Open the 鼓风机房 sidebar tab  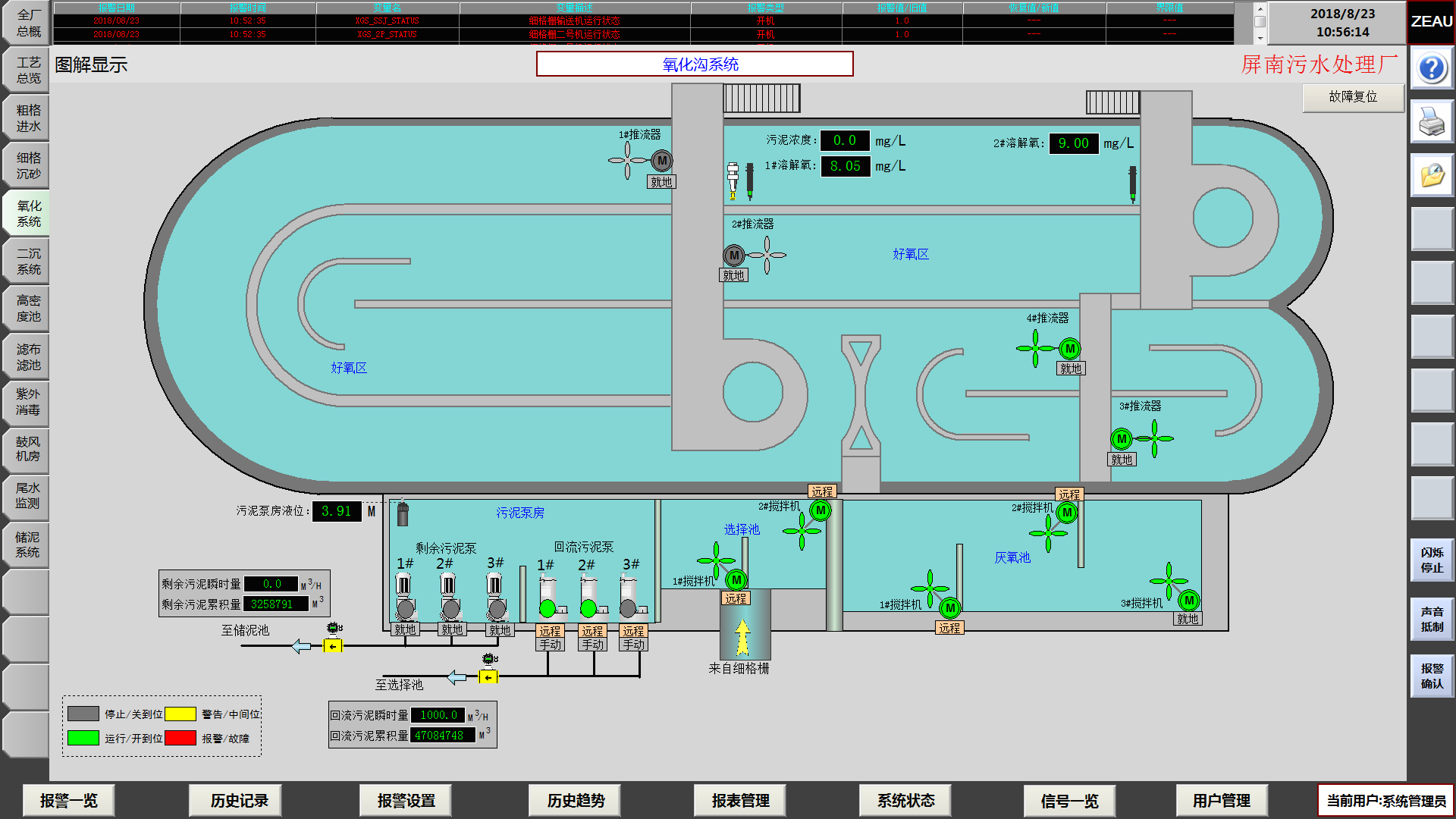(x=28, y=449)
